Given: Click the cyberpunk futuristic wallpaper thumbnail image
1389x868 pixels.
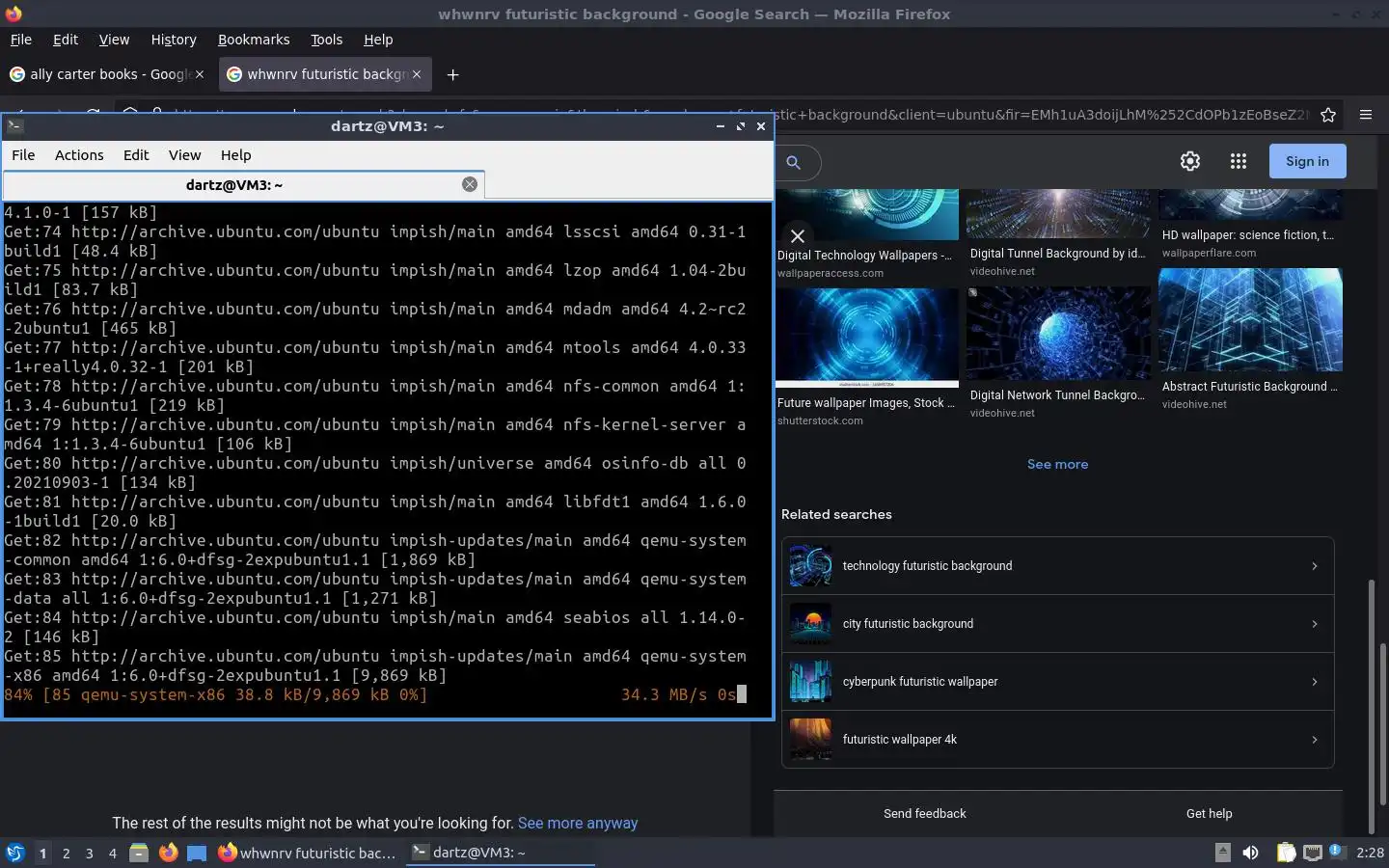Looking at the screenshot, I should 810,682.
